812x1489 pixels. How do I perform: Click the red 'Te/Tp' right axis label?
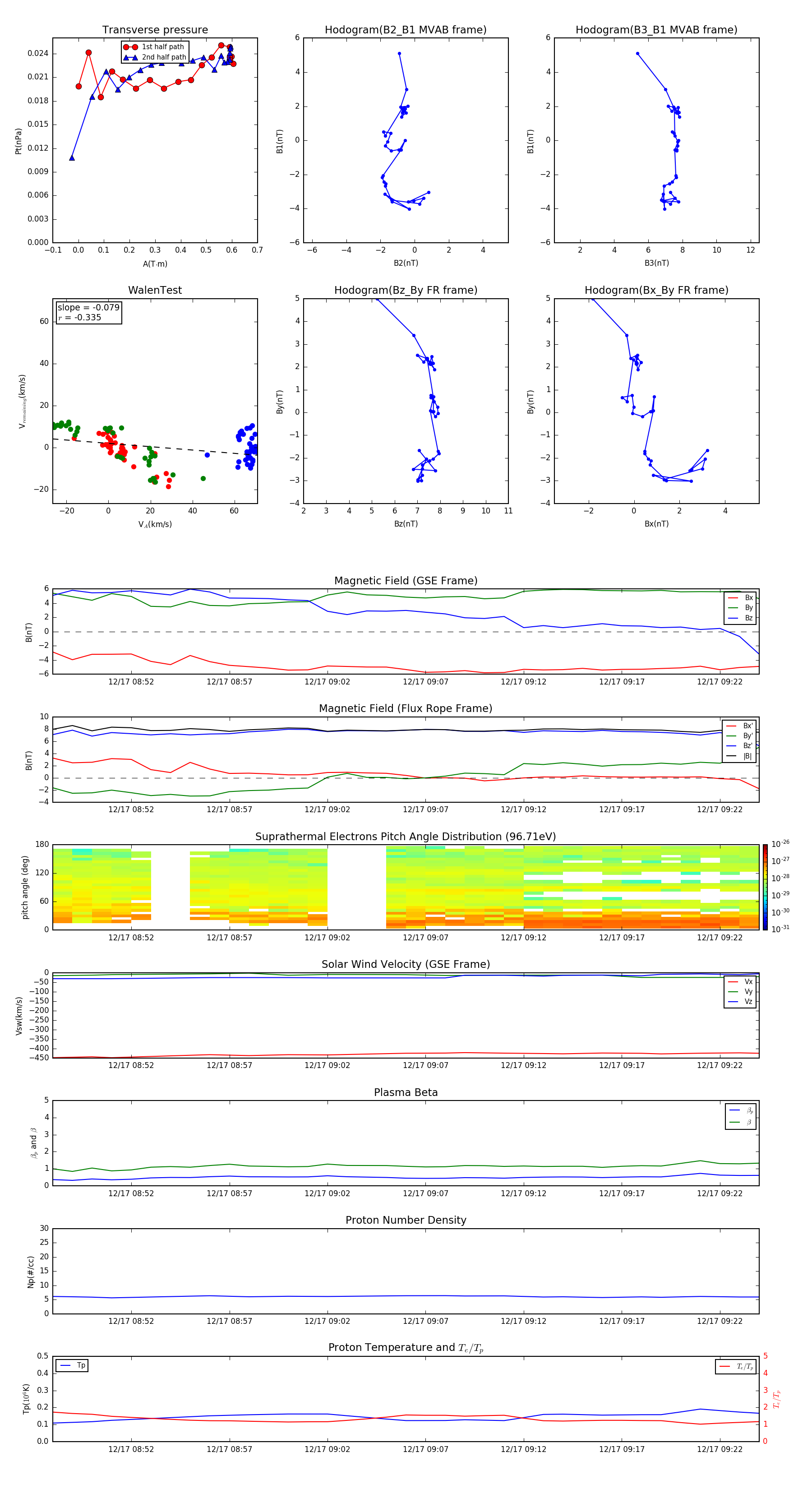(777, 1399)
